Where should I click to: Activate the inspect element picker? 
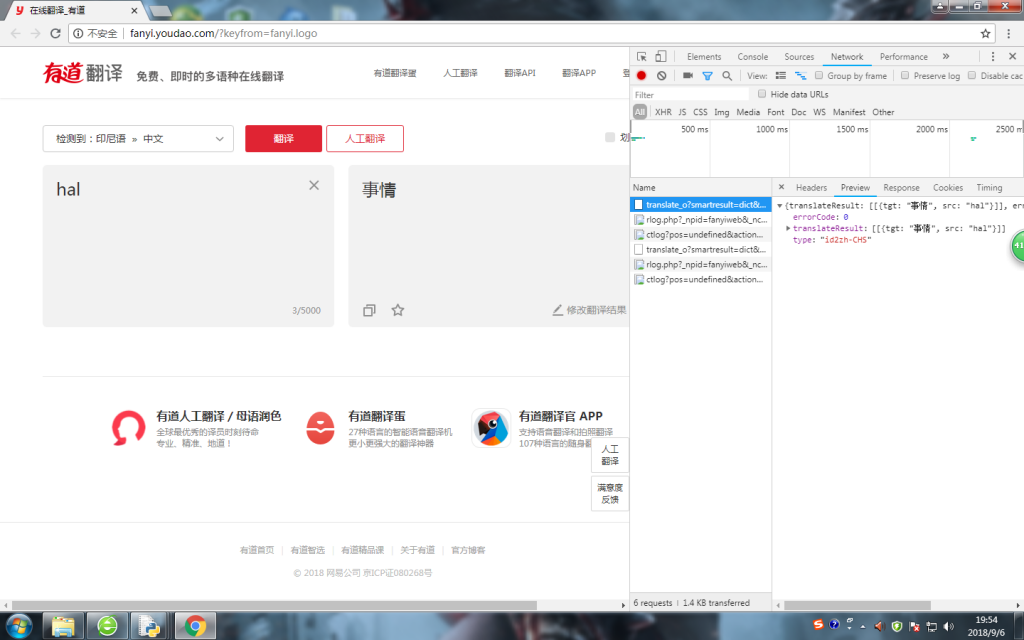tap(642, 57)
